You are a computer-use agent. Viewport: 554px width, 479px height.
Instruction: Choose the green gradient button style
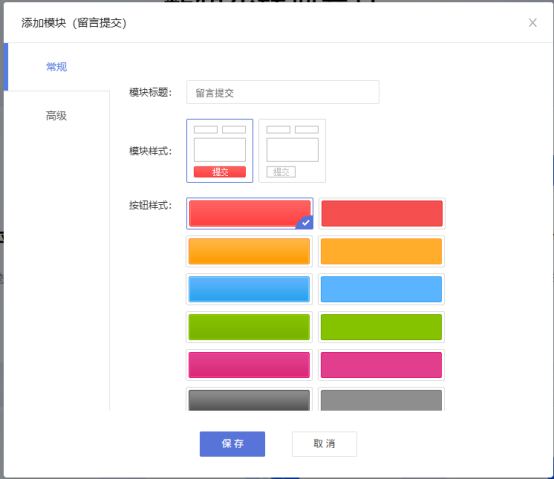click(x=249, y=327)
